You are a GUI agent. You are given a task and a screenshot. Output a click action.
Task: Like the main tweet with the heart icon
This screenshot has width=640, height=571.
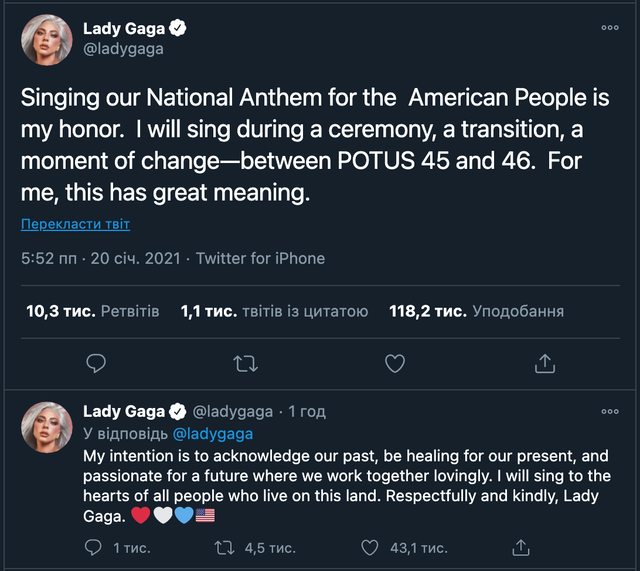(395, 362)
